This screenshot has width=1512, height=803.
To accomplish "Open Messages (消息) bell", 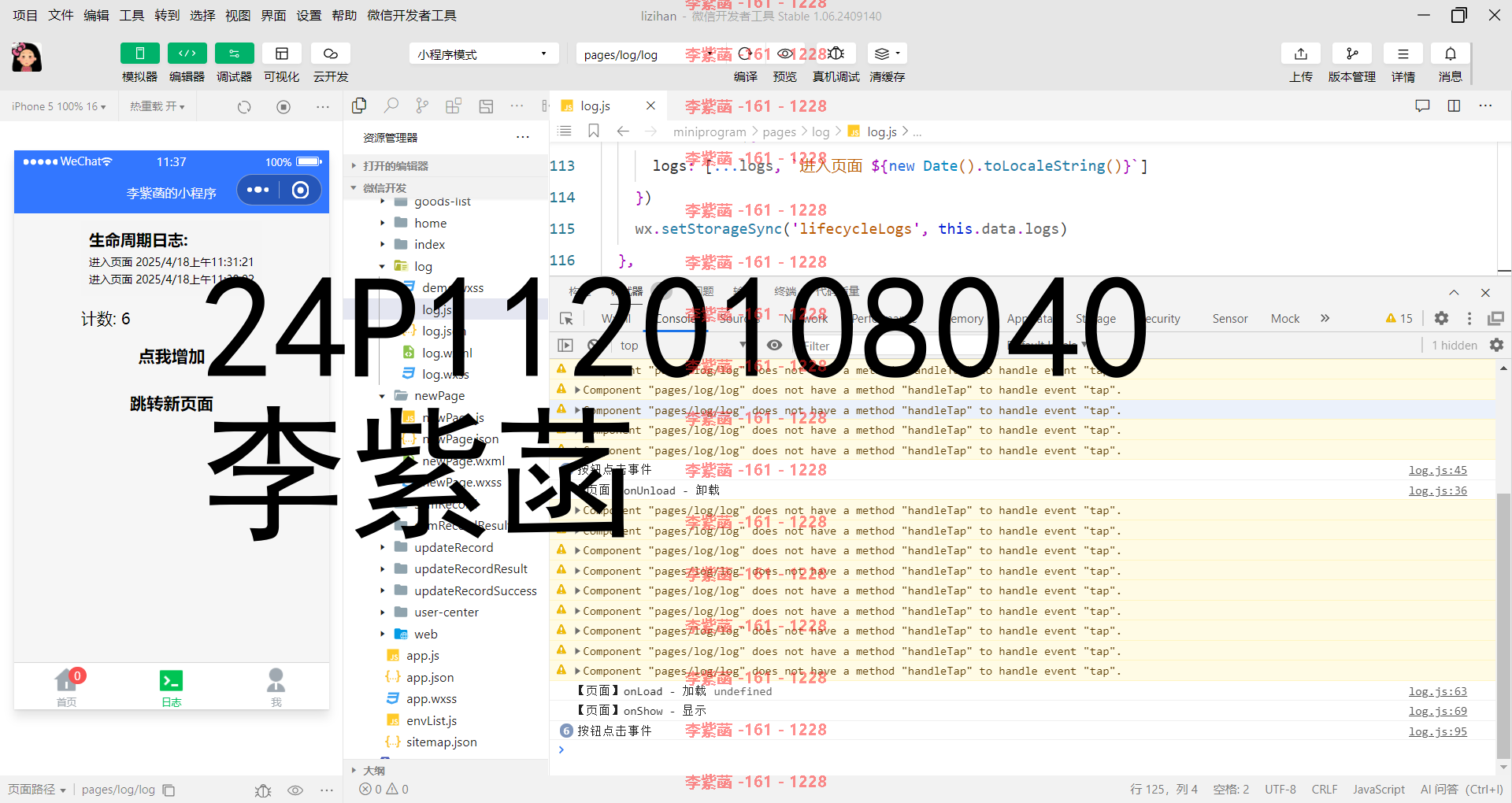I will click(1451, 54).
